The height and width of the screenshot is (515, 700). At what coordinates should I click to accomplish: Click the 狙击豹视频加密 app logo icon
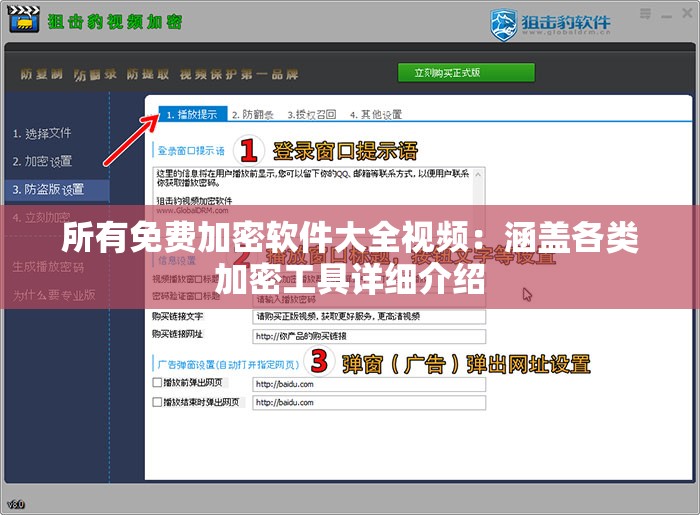[24, 20]
